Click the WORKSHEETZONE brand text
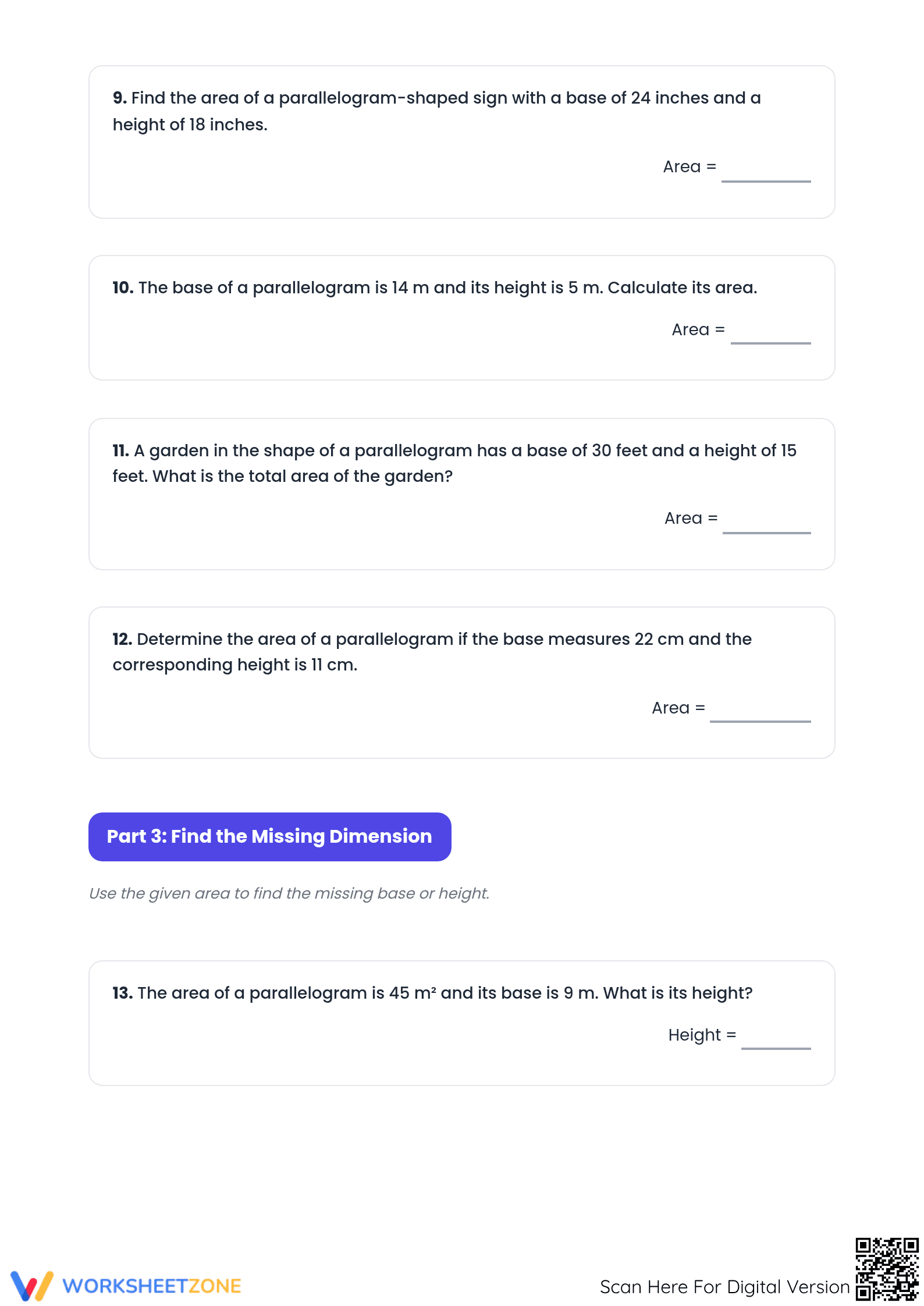 coord(152,1286)
